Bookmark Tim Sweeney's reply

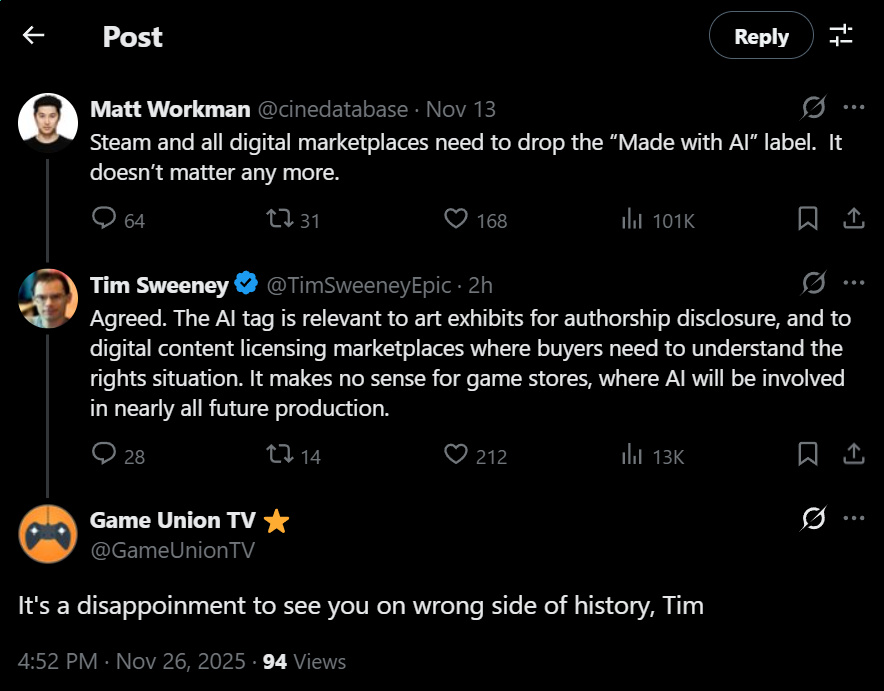click(x=808, y=455)
